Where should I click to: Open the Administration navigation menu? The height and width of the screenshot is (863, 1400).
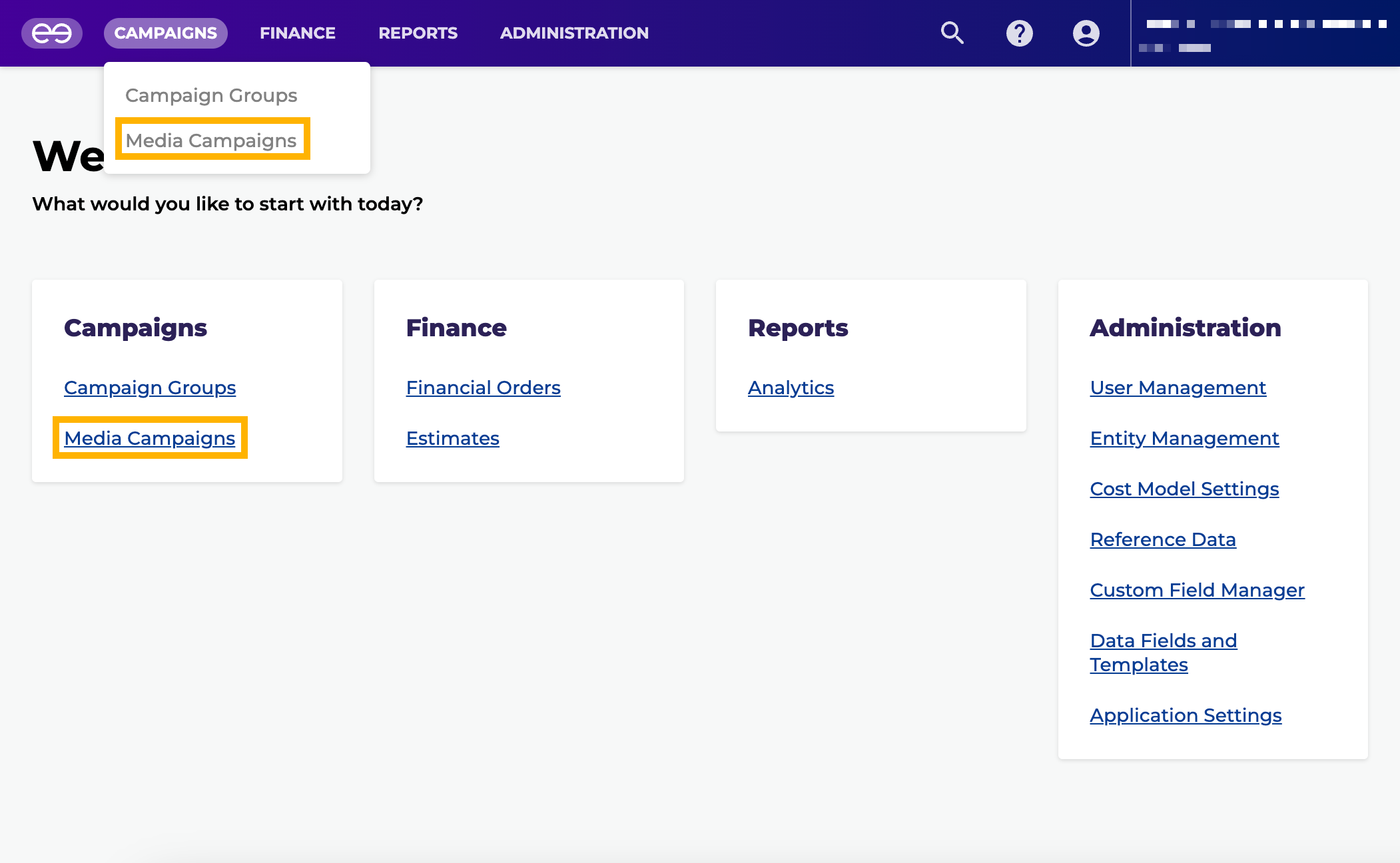click(x=574, y=33)
